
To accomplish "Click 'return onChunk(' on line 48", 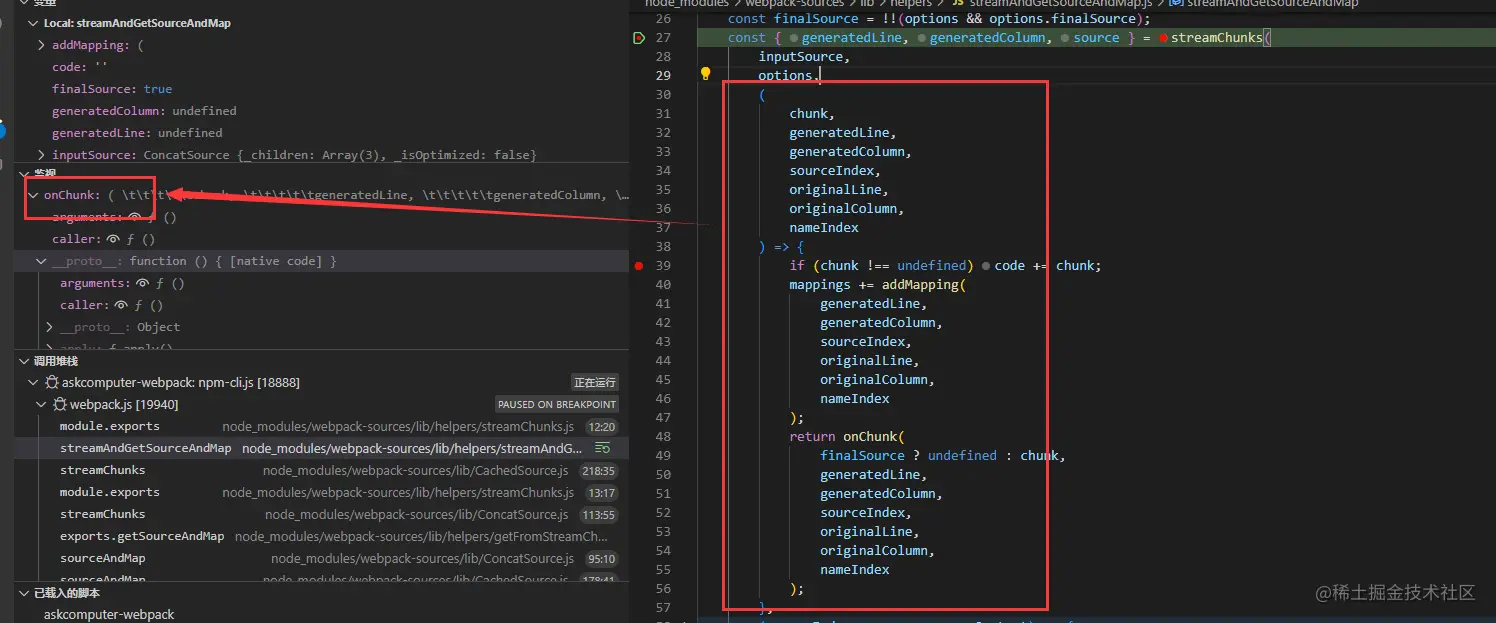I will click(847, 437).
